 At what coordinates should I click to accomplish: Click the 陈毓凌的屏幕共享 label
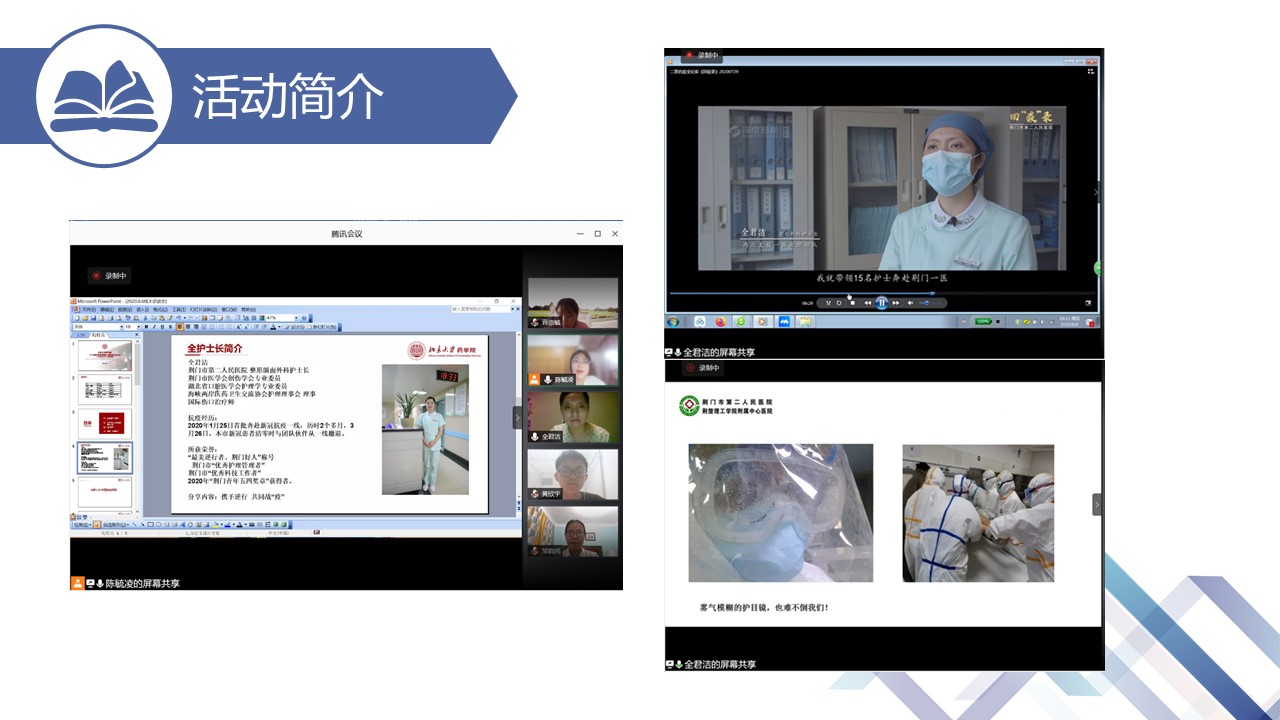(x=143, y=583)
